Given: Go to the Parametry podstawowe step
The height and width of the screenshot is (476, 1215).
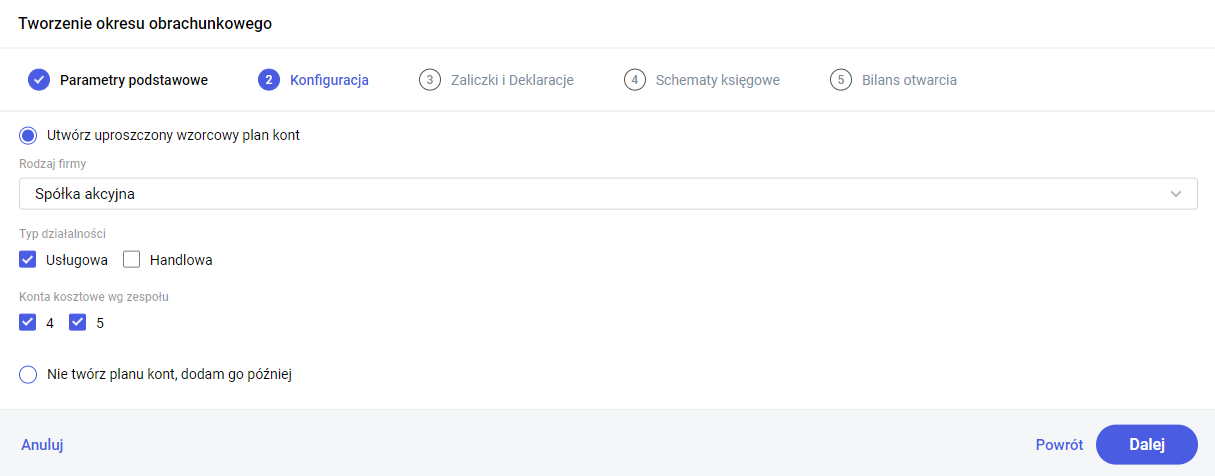Looking at the screenshot, I should [x=134, y=80].
